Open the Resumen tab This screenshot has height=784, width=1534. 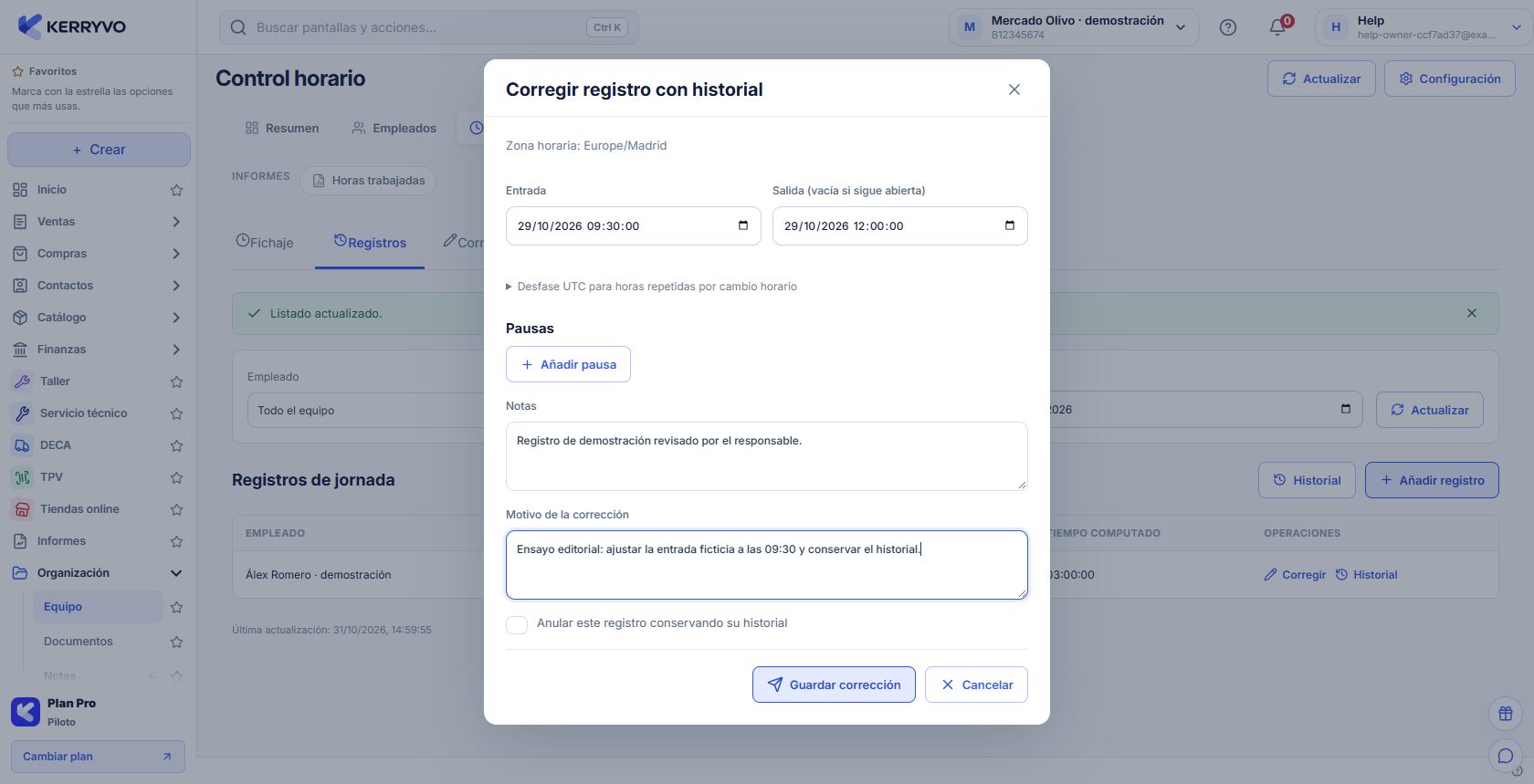click(282, 128)
